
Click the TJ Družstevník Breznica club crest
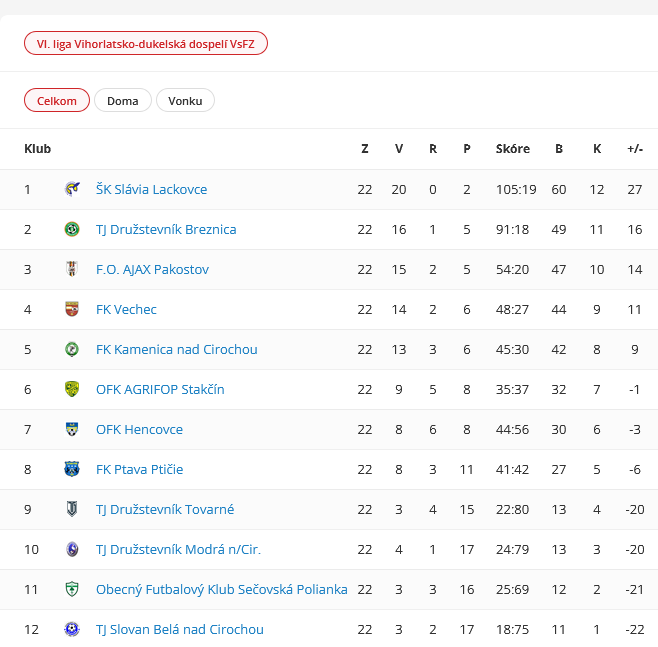point(72,229)
